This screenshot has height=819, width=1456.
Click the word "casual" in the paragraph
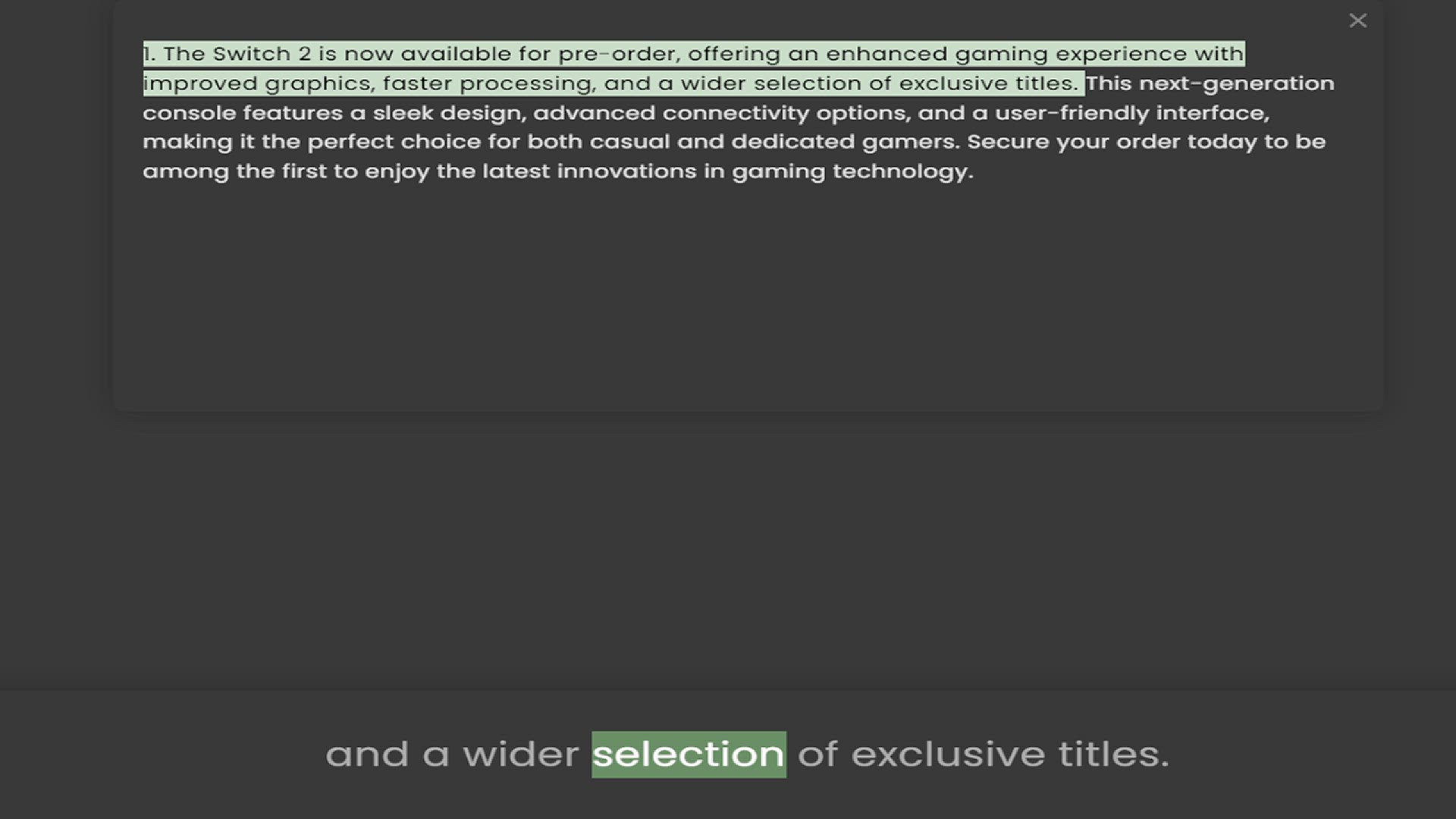point(629,142)
